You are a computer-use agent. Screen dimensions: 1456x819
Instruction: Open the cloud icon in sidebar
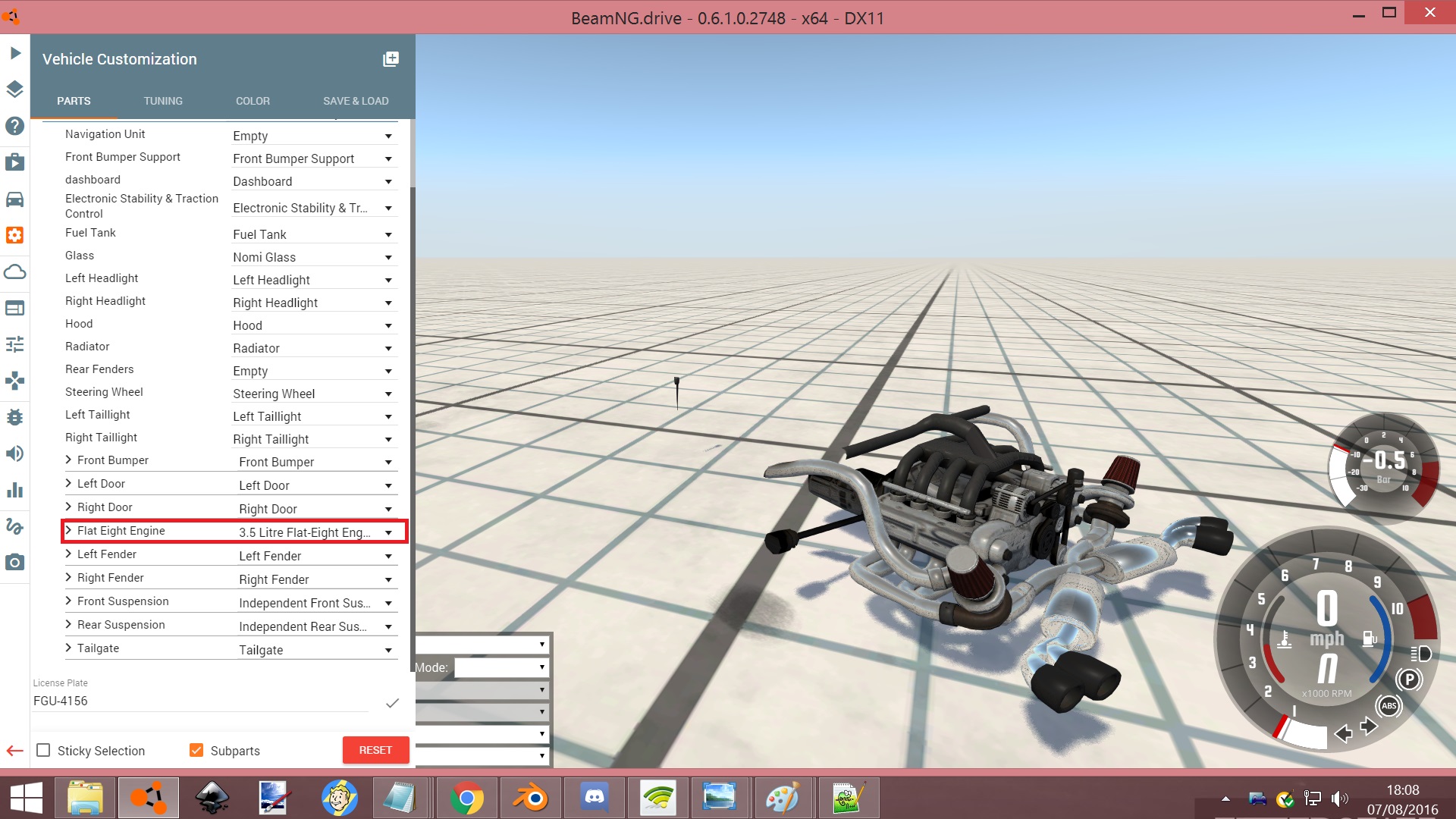[14, 271]
